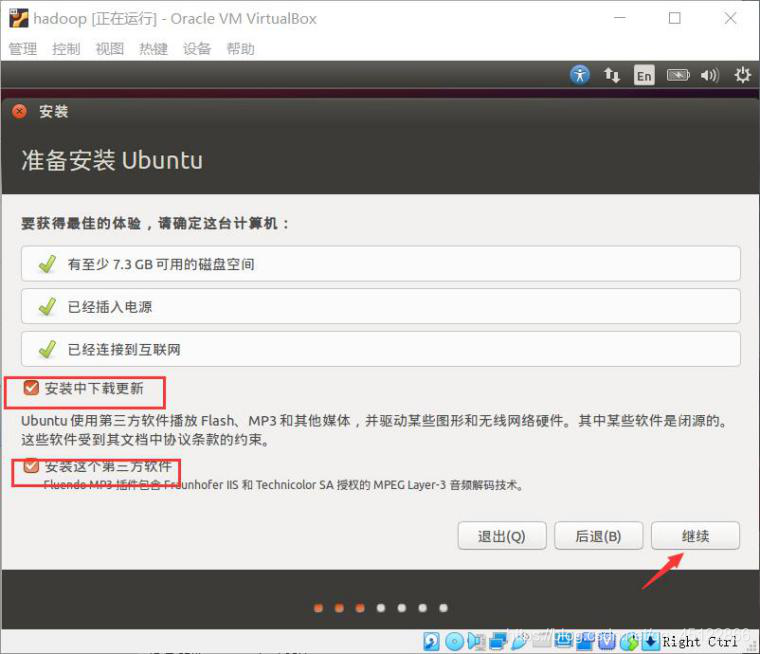Open the 设备 menu
Viewport: 760px width, 654px height.
click(197, 48)
